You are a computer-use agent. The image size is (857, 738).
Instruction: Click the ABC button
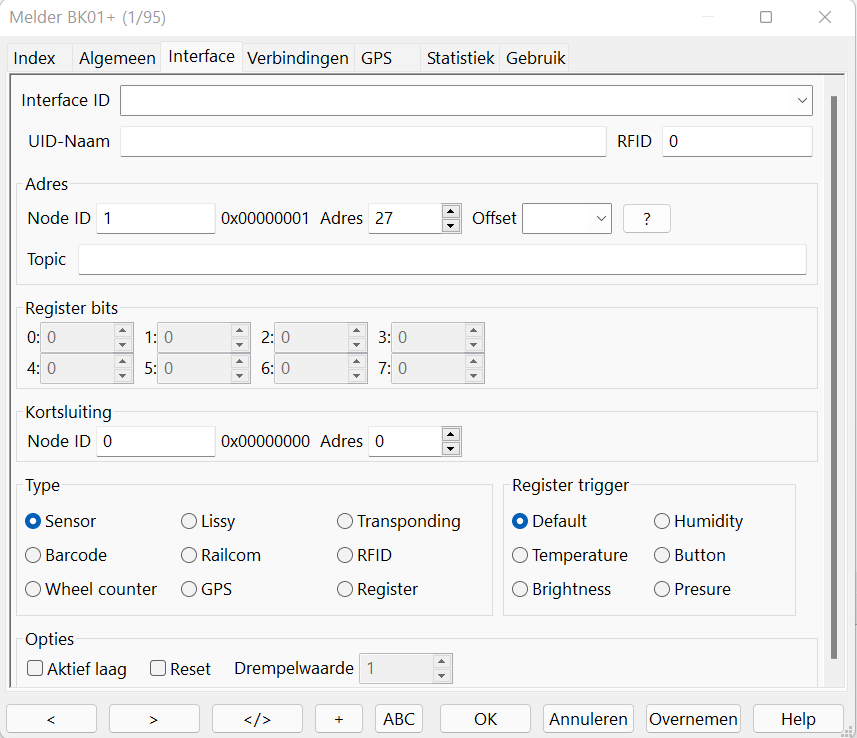399,718
